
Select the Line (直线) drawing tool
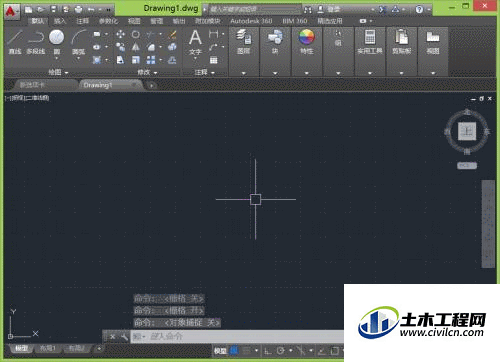(x=15, y=42)
